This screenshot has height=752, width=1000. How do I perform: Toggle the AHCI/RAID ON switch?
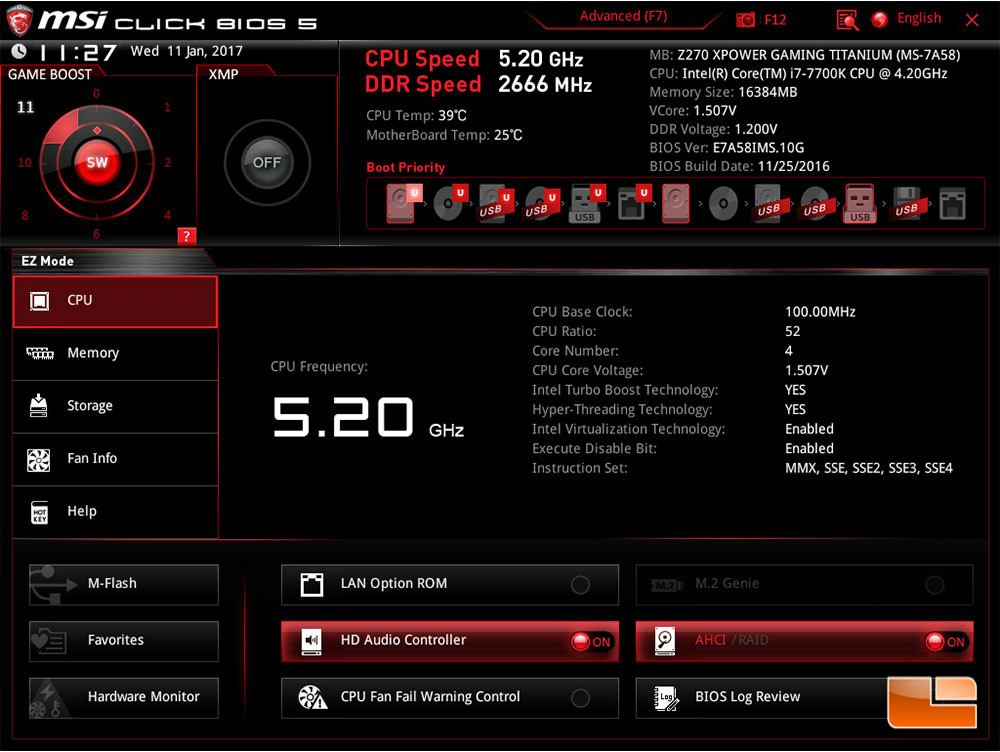pyautogui.click(x=946, y=642)
